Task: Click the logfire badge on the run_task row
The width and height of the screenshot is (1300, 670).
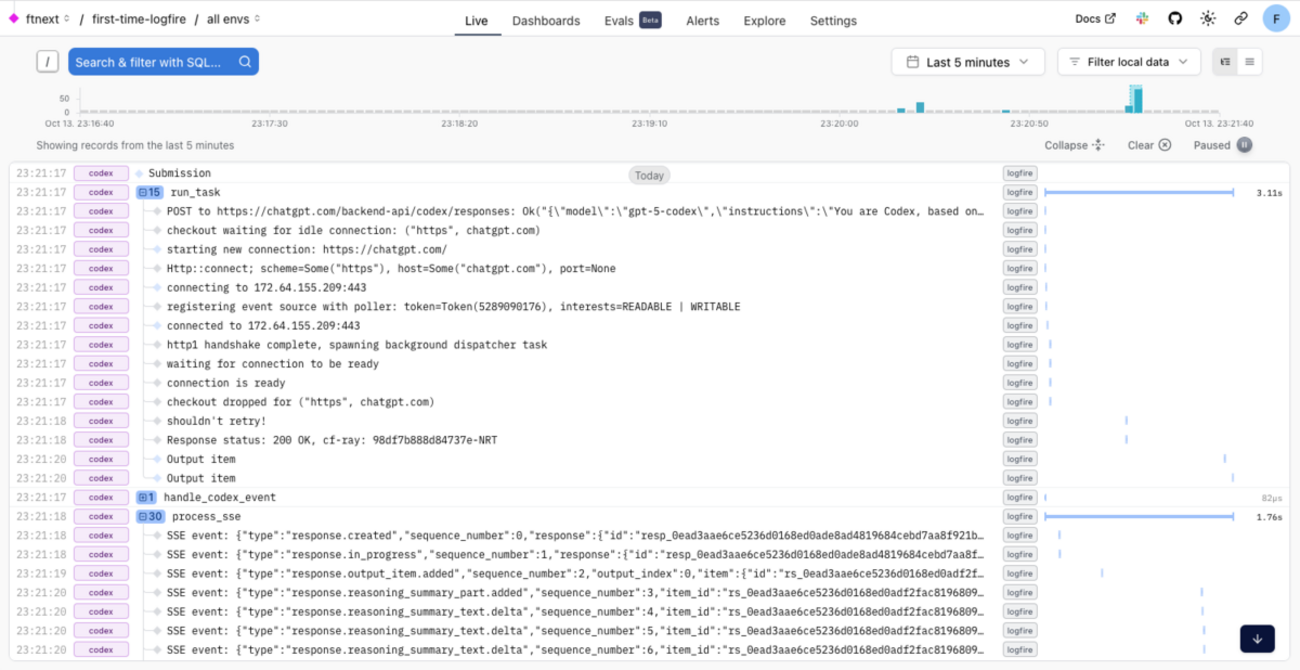Action: point(1020,192)
